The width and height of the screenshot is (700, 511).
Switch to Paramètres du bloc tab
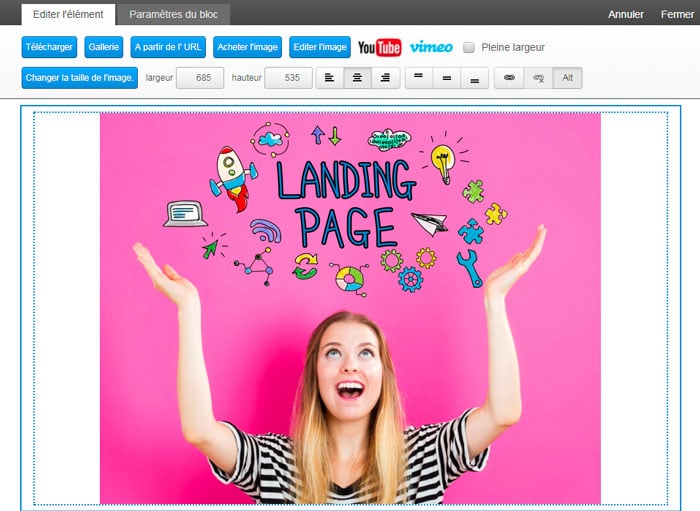pos(179,14)
